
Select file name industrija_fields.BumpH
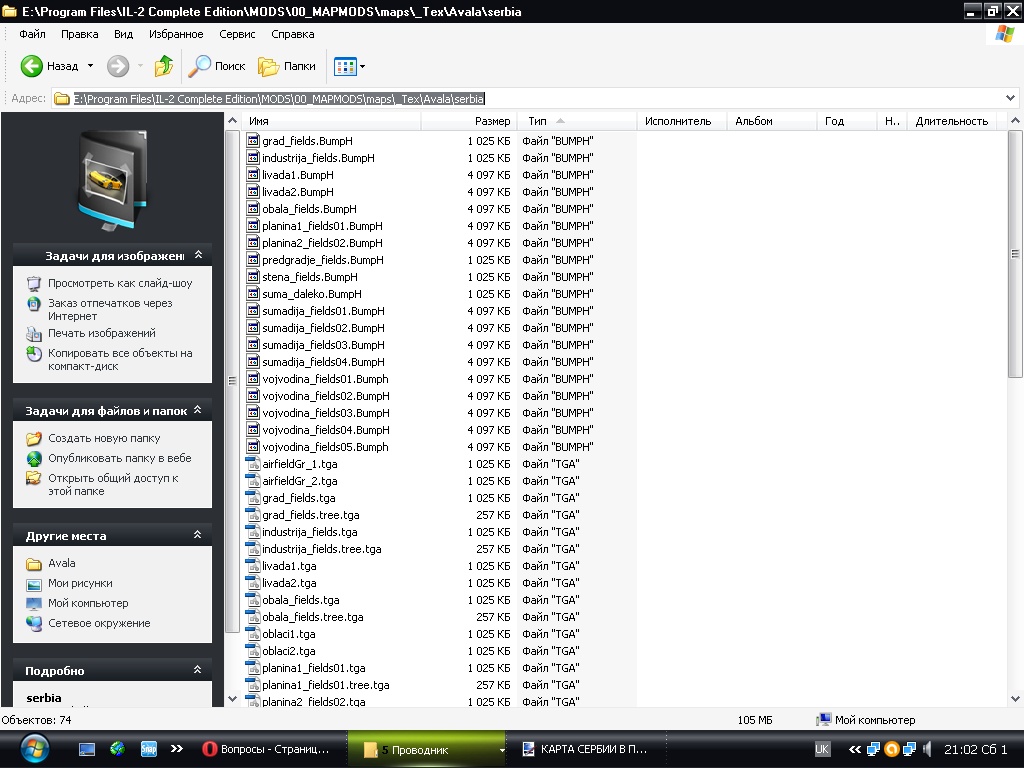pyautogui.click(x=318, y=158)
